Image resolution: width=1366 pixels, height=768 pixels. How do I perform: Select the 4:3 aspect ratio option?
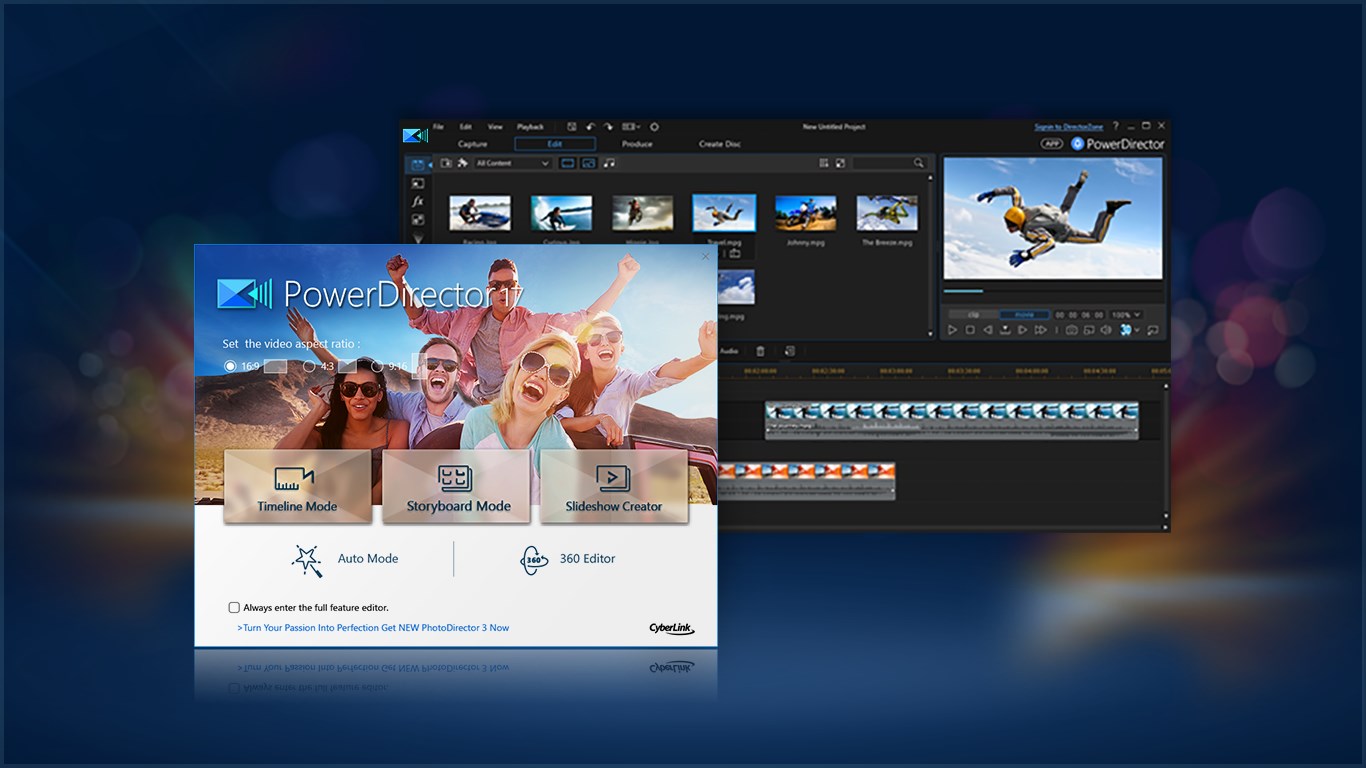[x=309, y=366]
